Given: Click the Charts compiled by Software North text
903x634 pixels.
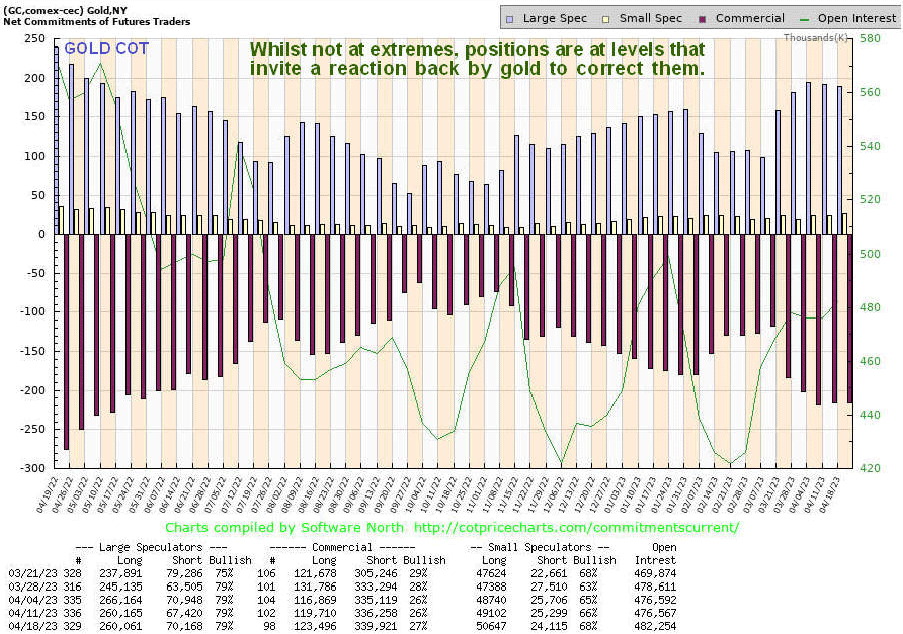Looking at the screenshot, I should [284, 527].
